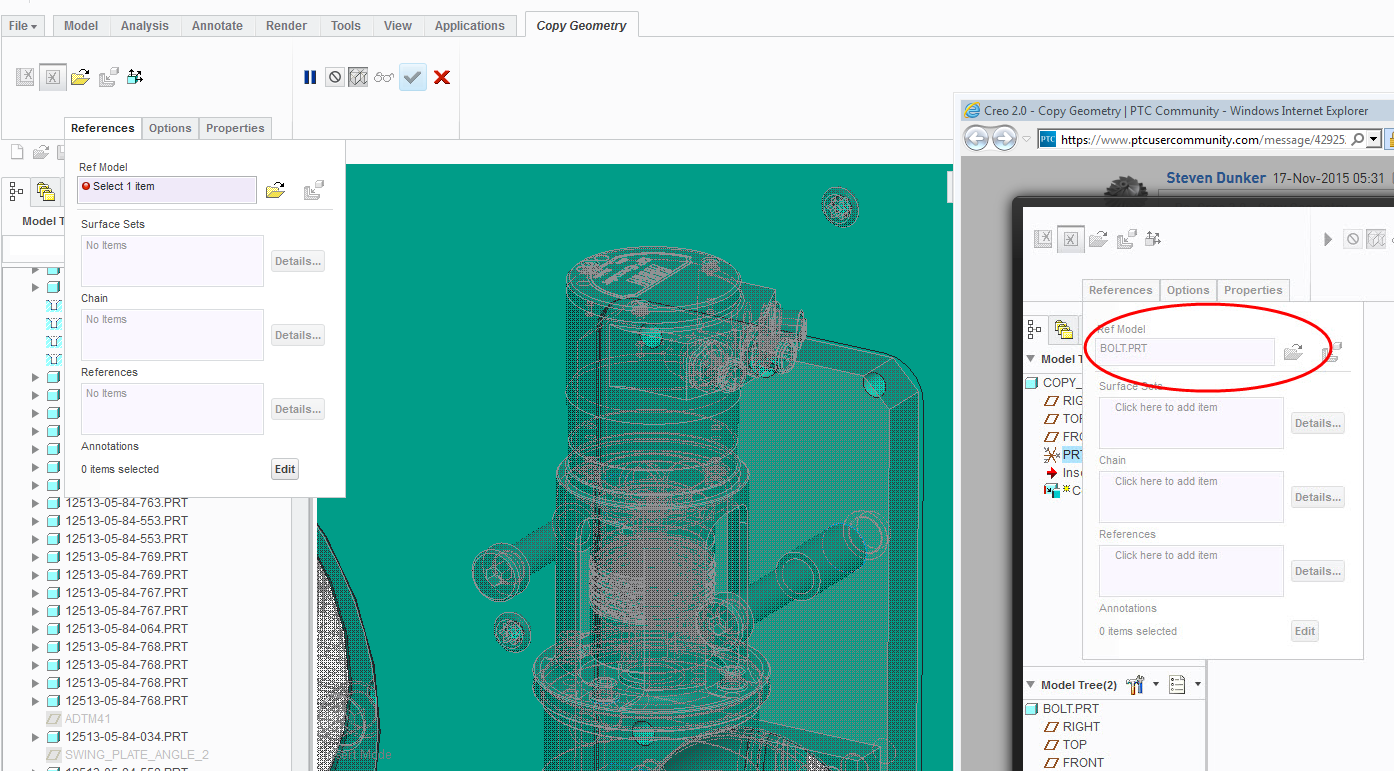Select the attached preview cube icon
Screen dimensions: 1394x771
pos(358,77)
